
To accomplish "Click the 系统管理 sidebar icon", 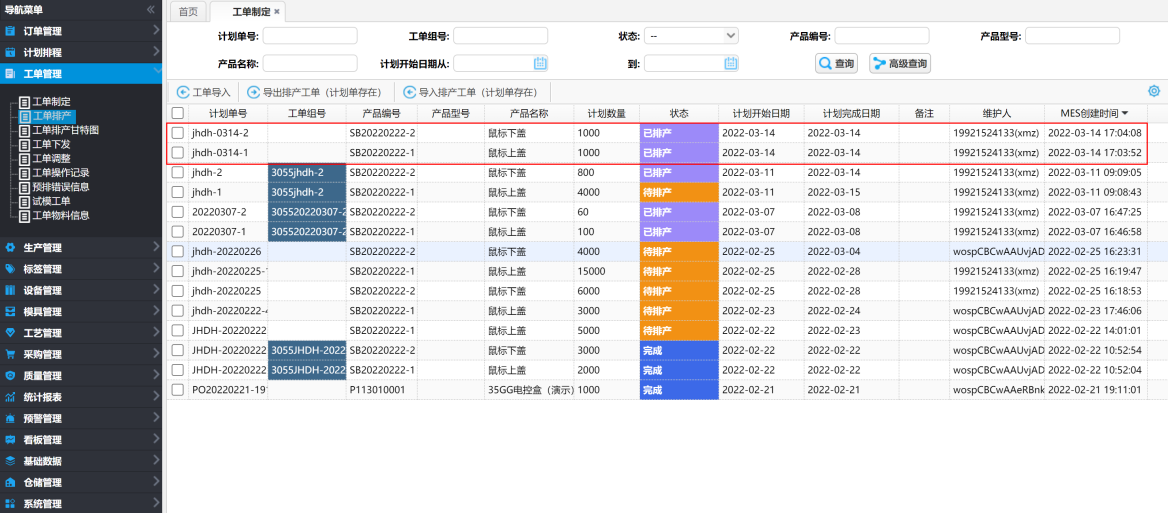I will (x=10, y=504).
